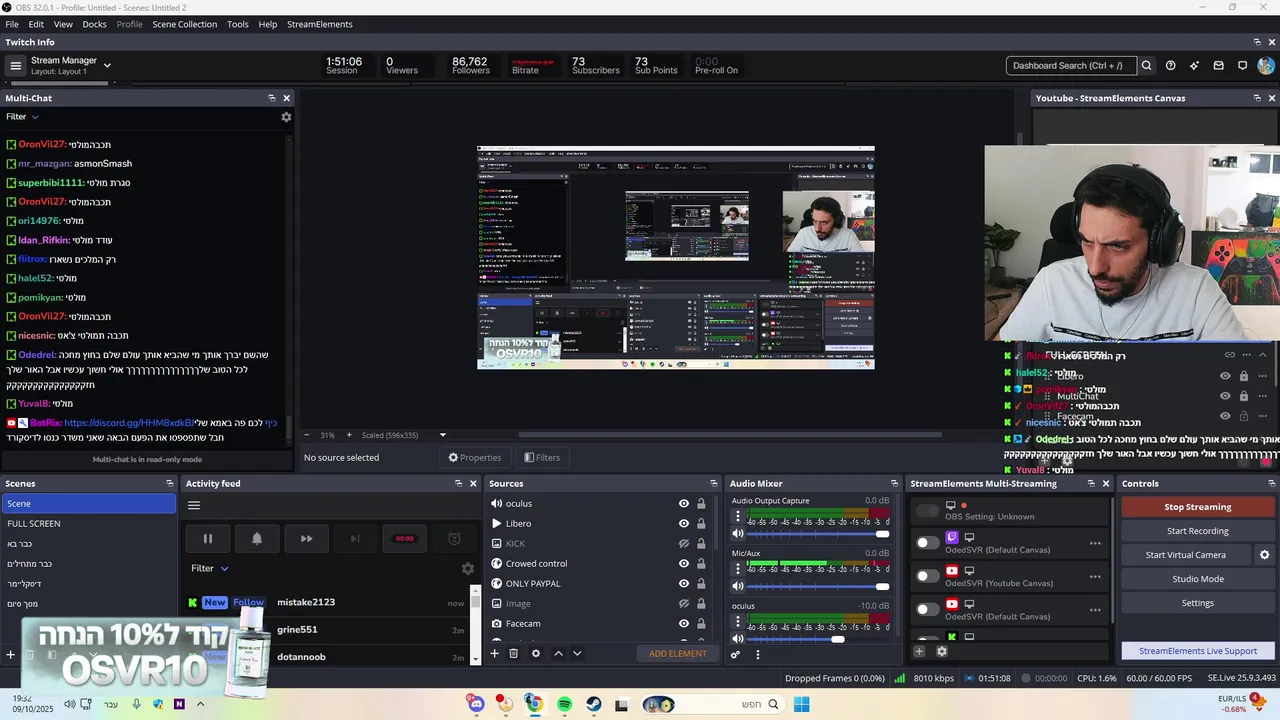Image resolution: width=1280 pixels, height=720 pixels.
Task: Open Multi-Chat Filter dropdown
Action: point(22,117)
